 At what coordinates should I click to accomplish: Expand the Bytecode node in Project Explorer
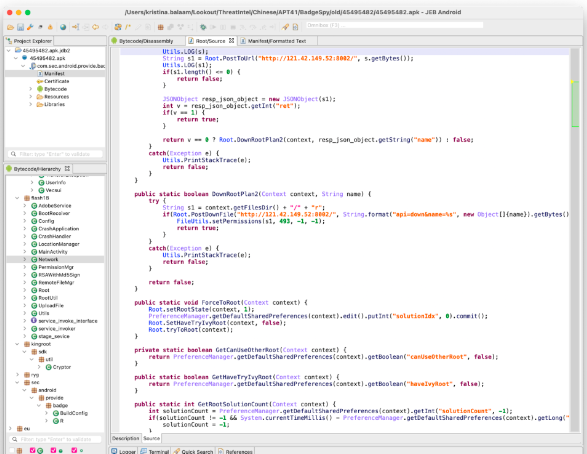point(31,89)
